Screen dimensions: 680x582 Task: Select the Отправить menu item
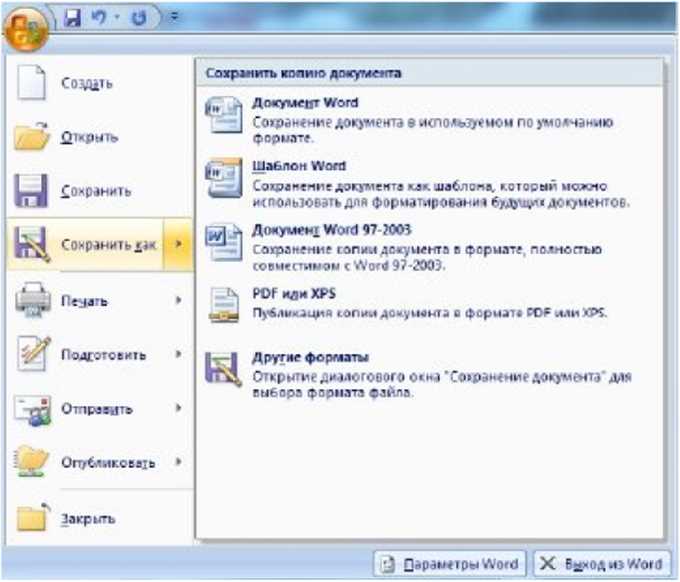(x=101, y=409)
